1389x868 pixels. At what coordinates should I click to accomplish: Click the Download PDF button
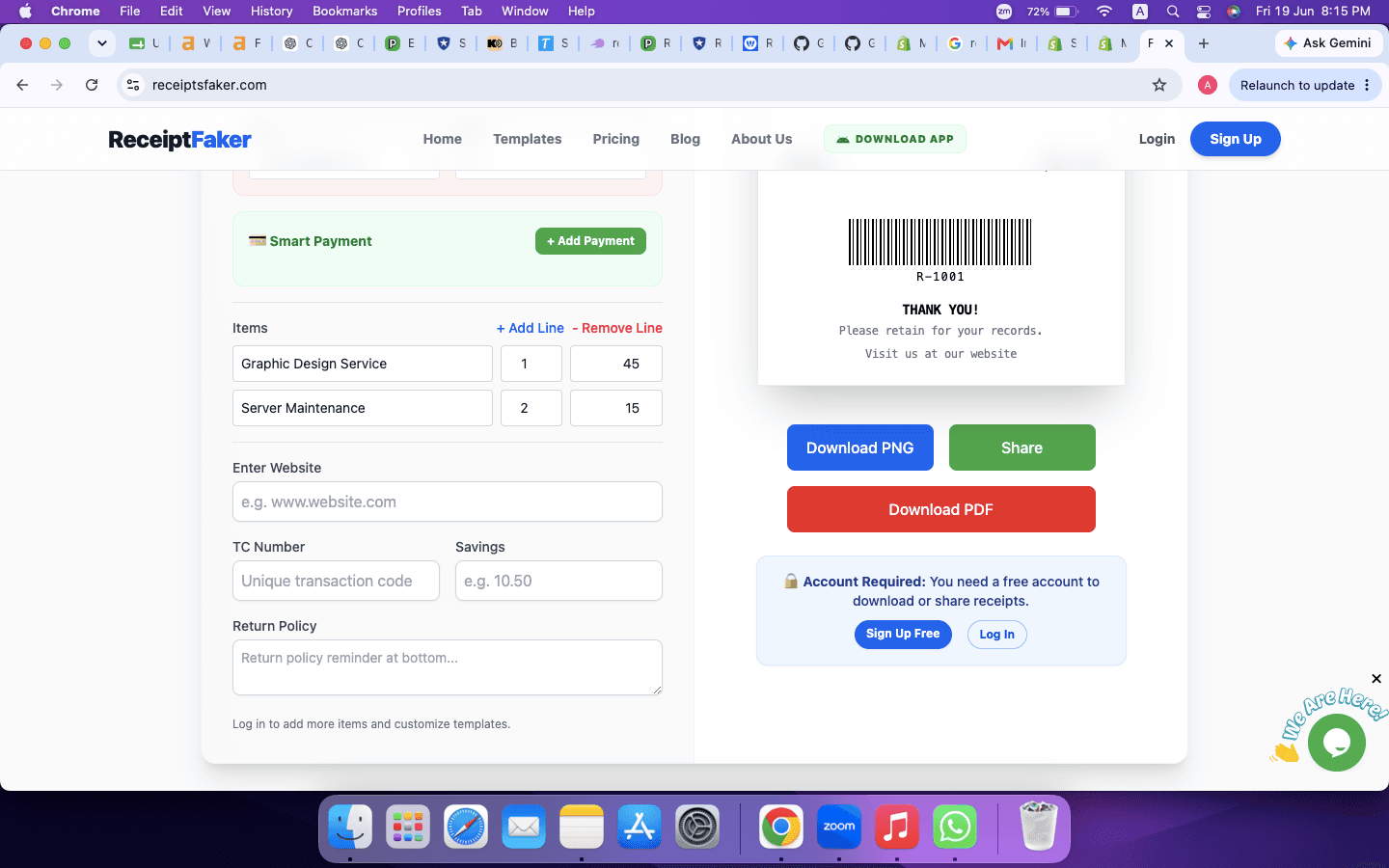click(940, 509)
